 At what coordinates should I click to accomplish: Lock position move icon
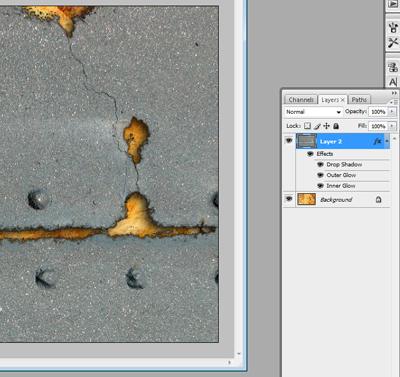(x=327, y=126)
